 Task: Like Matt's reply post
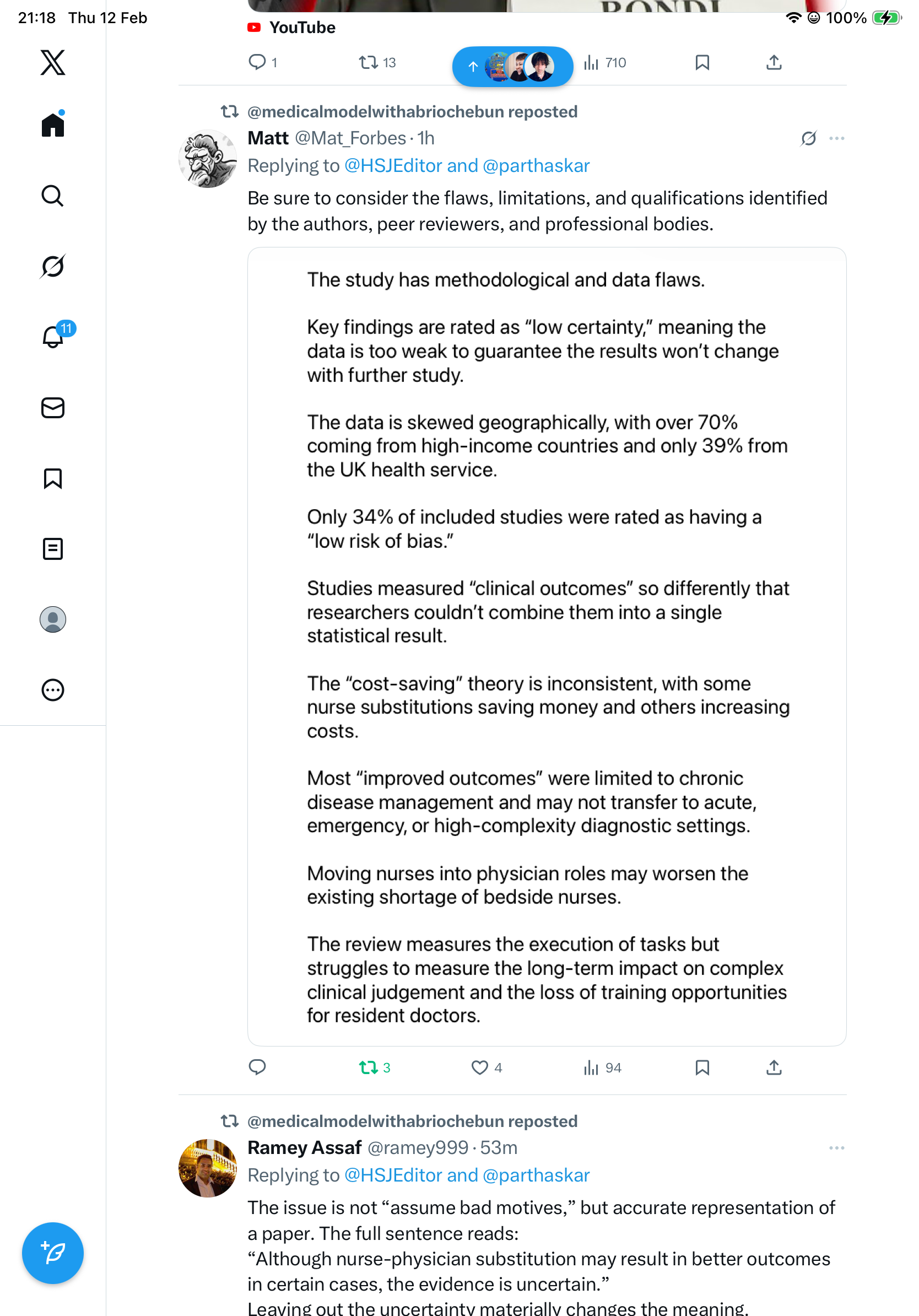tap(479, 1068)
